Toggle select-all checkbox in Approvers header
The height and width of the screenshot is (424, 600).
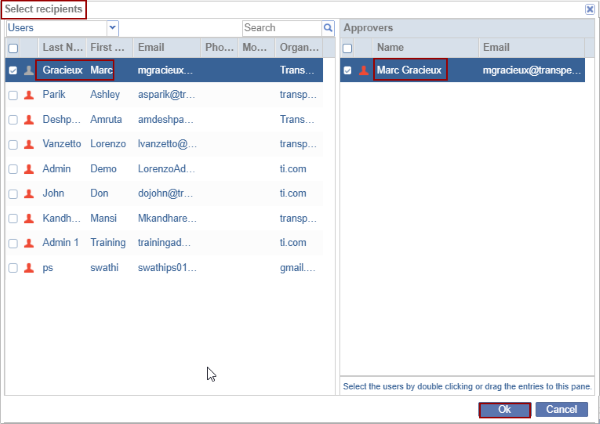[348, 48]
